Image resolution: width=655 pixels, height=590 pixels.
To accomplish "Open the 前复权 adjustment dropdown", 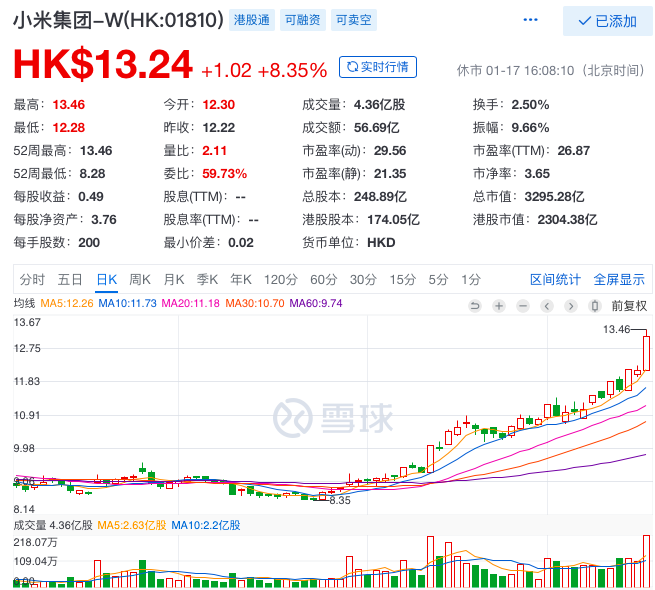I will (629, 306).
